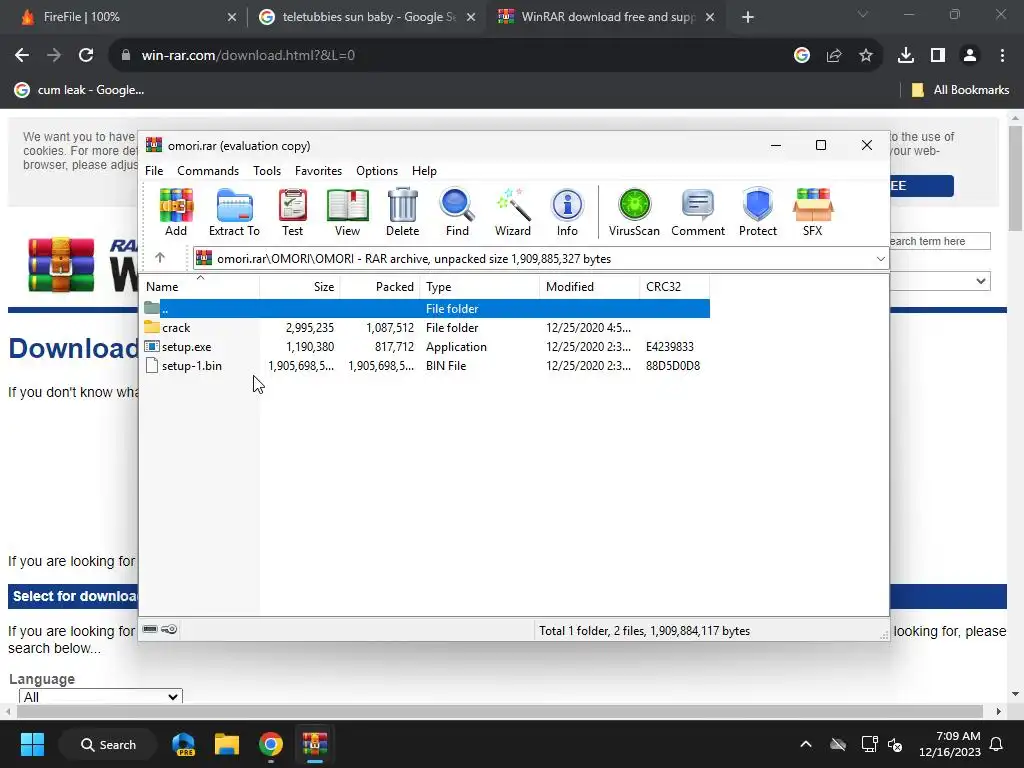Open File Explorer from taskbar
The width and height of the screenshot is (1024, 768).
227,744
